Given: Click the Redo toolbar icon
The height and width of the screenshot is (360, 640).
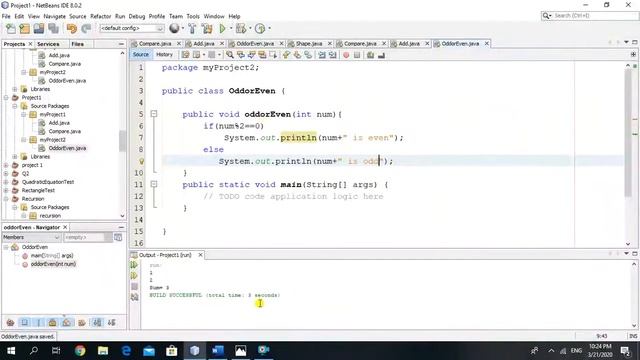Looking at the screenshot, I should 86,29.
